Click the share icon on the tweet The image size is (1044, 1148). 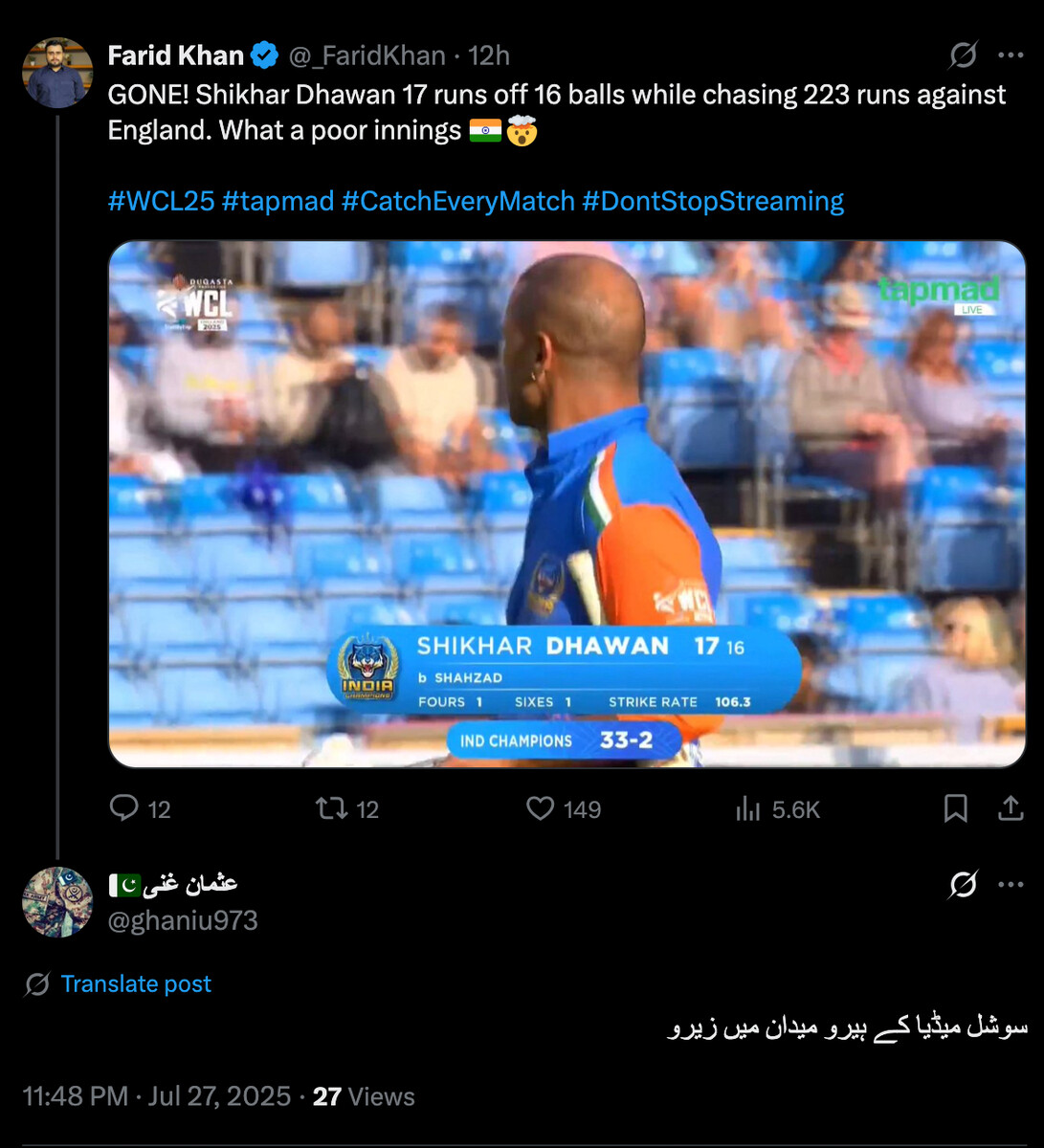(x=1011, y=809)
